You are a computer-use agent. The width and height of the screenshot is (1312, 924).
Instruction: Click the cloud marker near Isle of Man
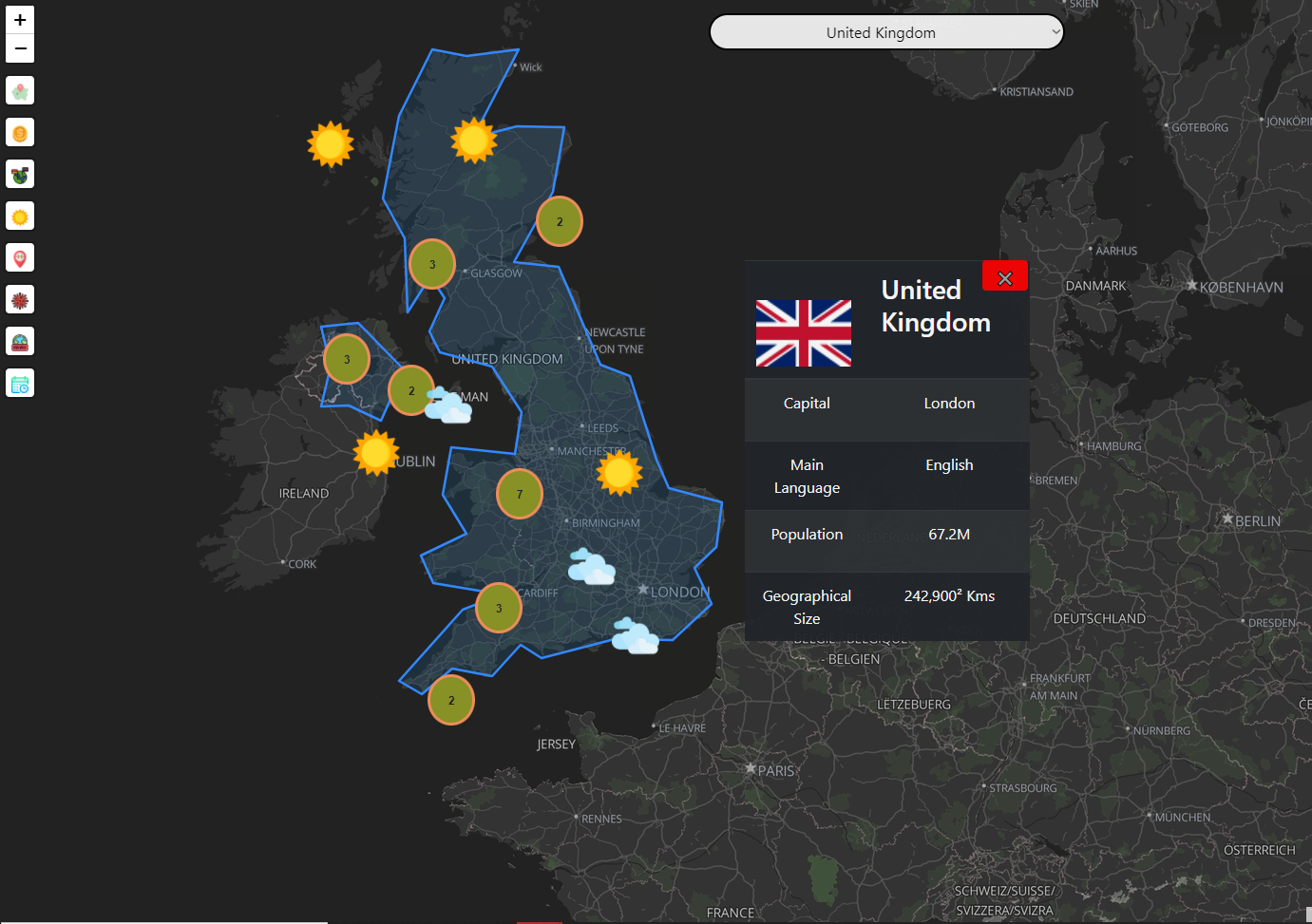448,405
